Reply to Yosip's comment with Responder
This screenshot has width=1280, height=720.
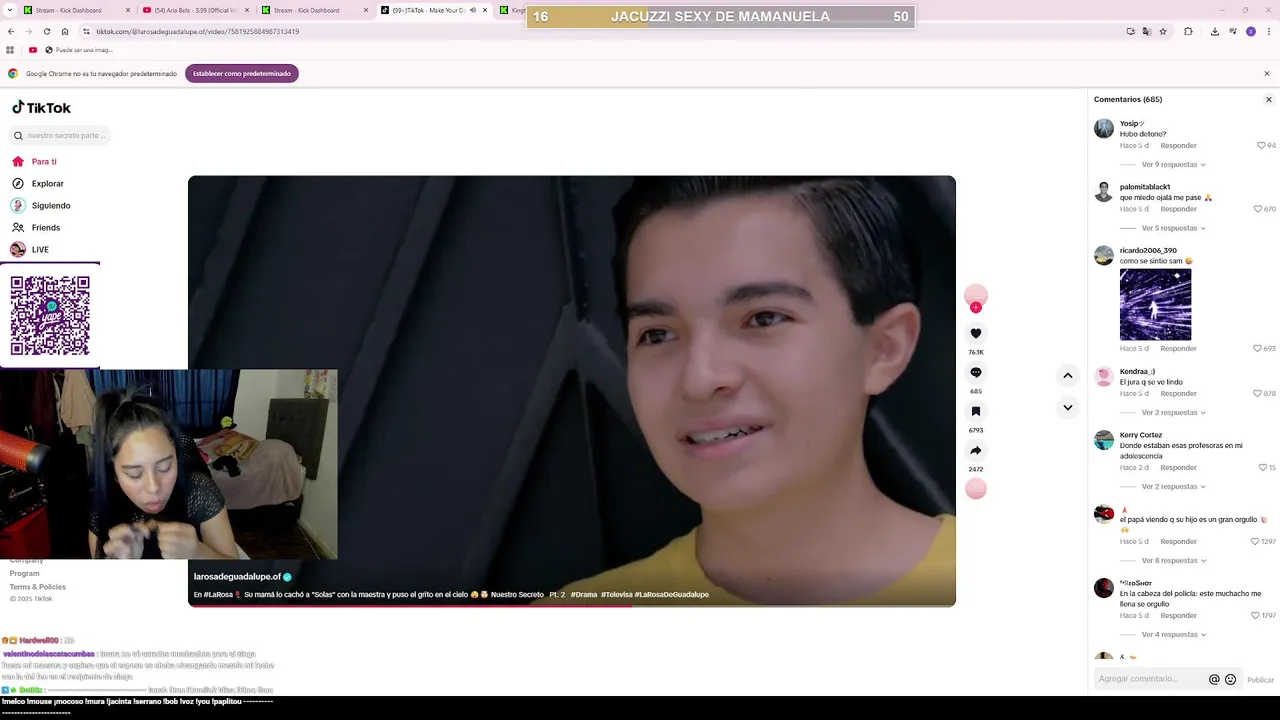coord(1178,146)
